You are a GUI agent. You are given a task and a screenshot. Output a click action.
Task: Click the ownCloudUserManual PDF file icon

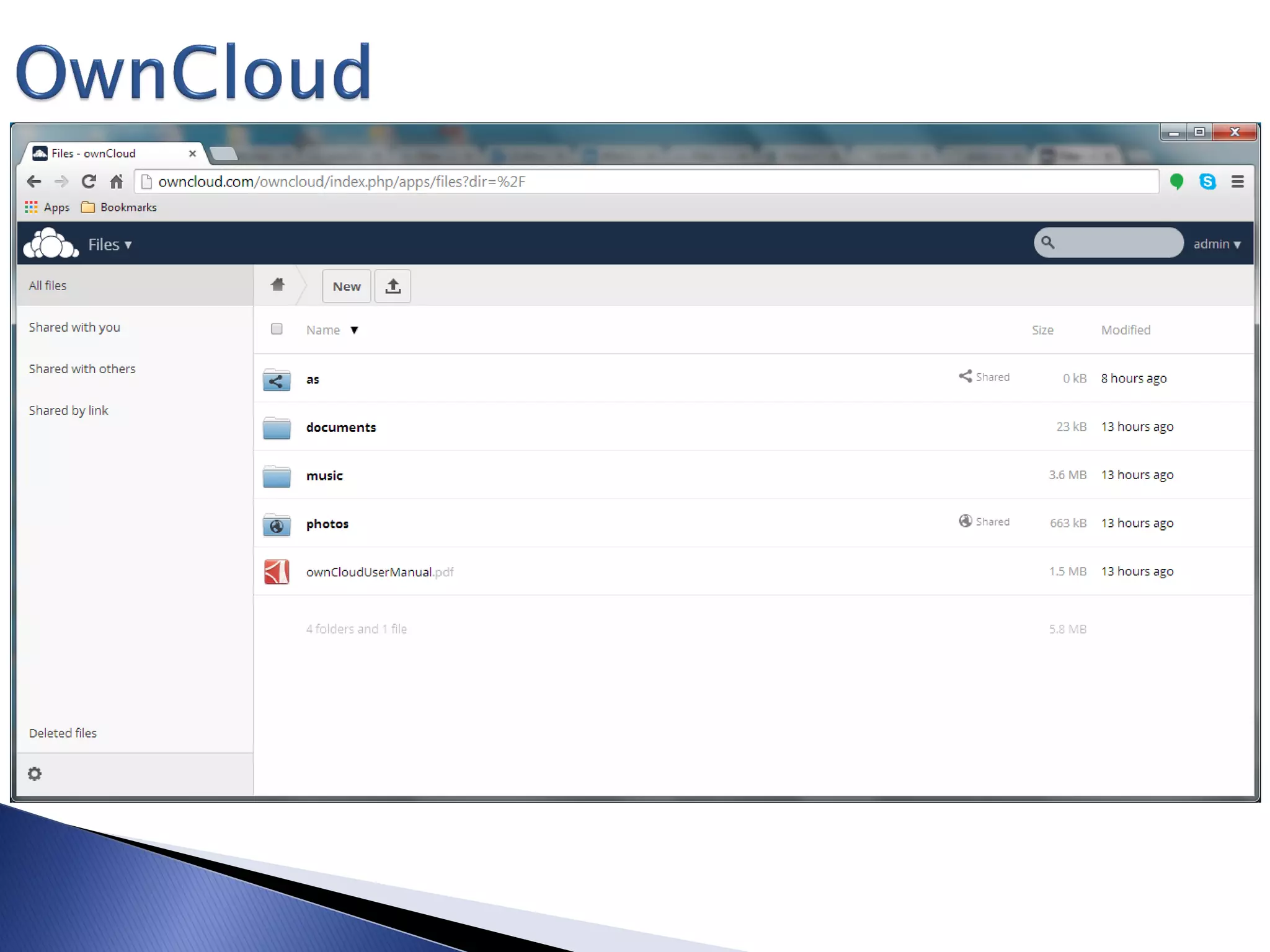tap(277, 571)
